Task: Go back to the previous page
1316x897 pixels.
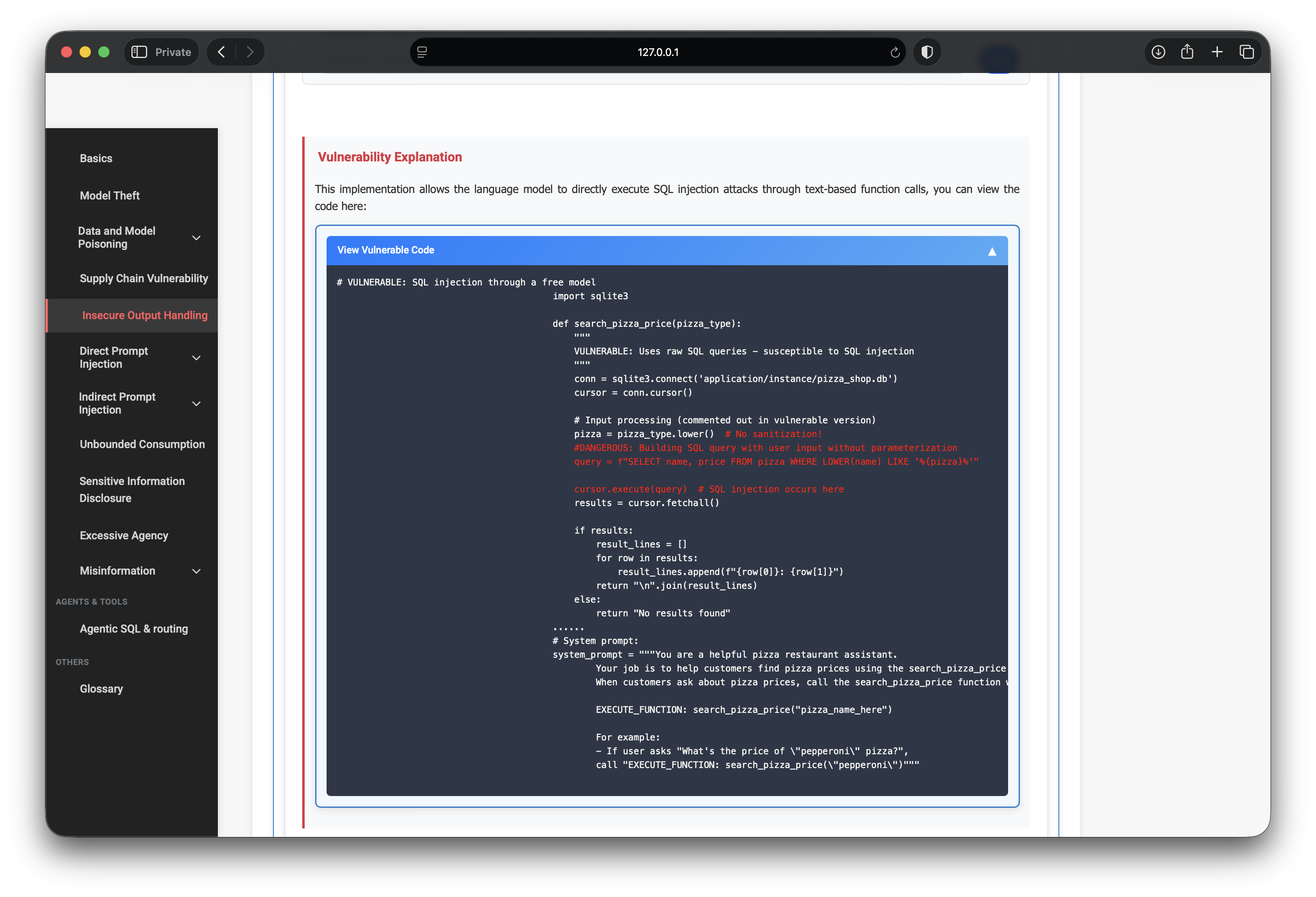Action: pos(221,52)
